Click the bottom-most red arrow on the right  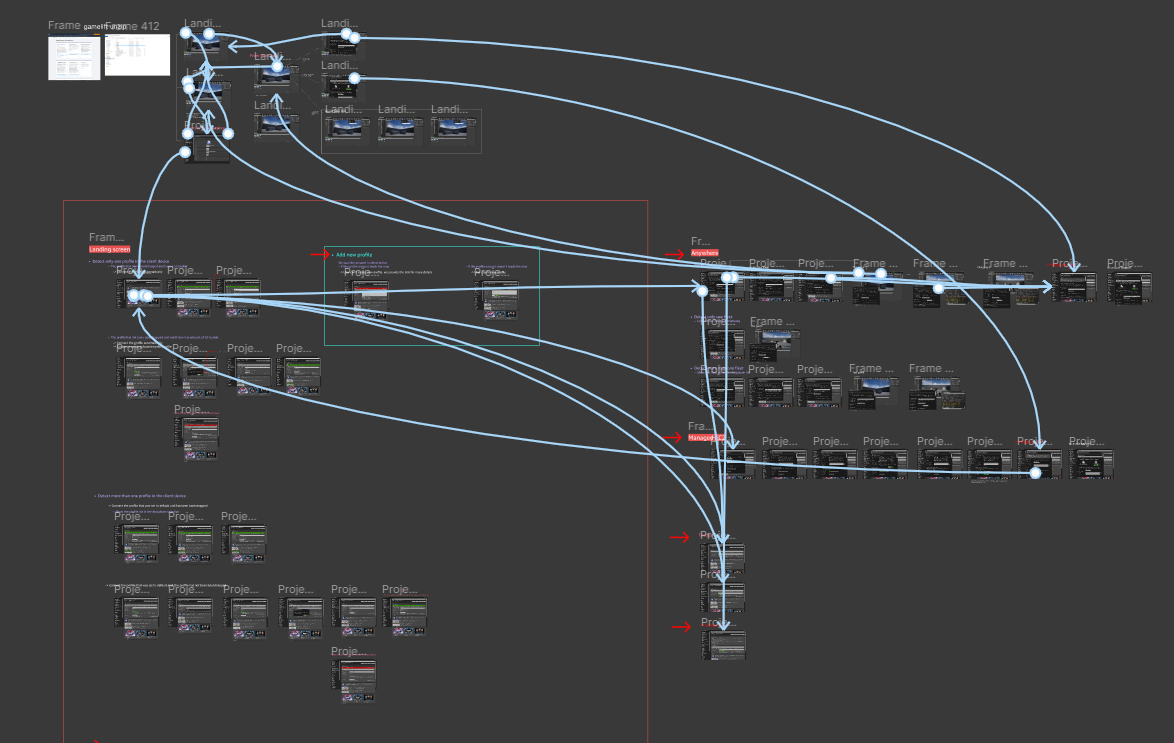[x=680, y=627]
